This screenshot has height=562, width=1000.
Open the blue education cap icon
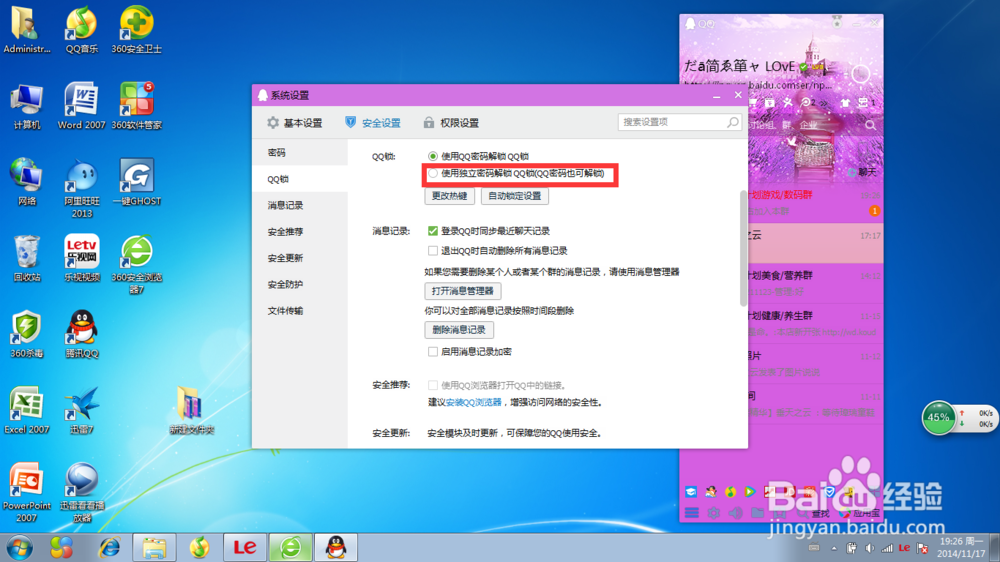click(x=691, y=492)
